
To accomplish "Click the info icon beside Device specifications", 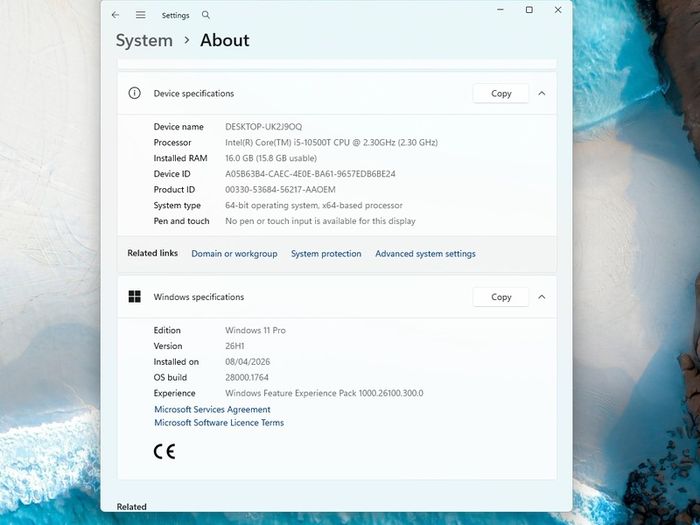I will pyautogui.click(x=134, y=93).
